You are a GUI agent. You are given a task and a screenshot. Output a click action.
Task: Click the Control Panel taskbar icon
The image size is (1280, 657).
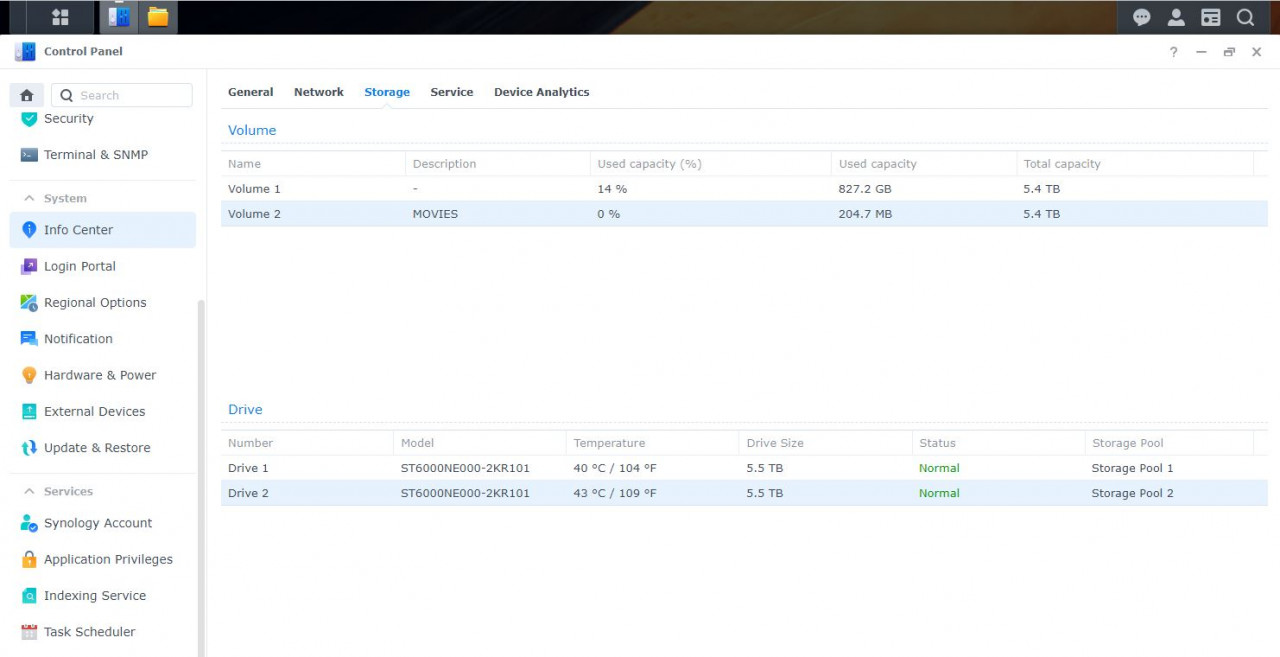coord(119,17)
